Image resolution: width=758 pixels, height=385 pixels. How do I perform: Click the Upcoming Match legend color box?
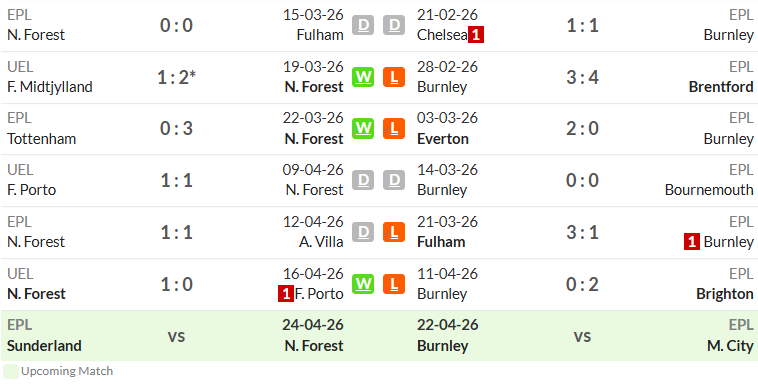point(11,371)
